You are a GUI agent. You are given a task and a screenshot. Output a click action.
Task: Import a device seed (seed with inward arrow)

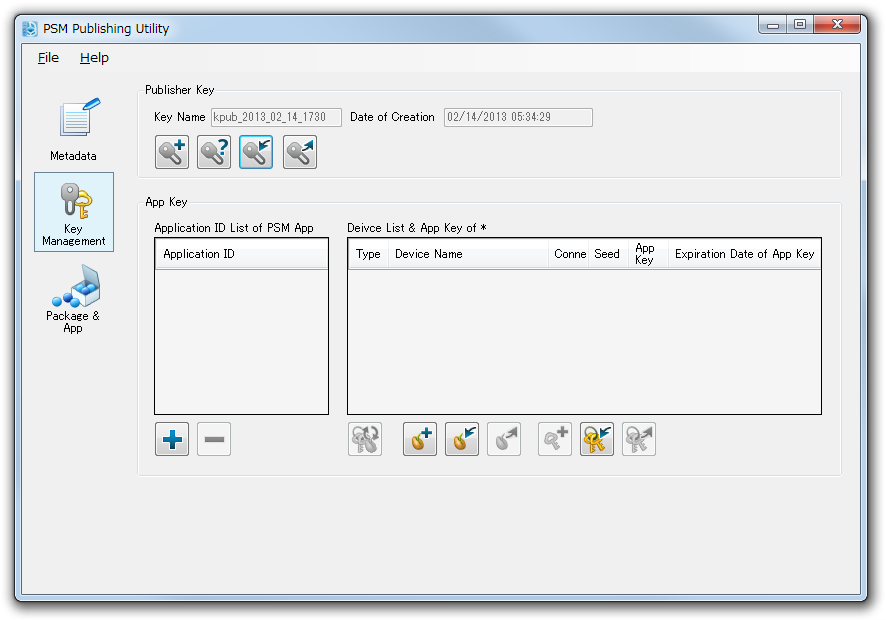(x=462, y=439)
